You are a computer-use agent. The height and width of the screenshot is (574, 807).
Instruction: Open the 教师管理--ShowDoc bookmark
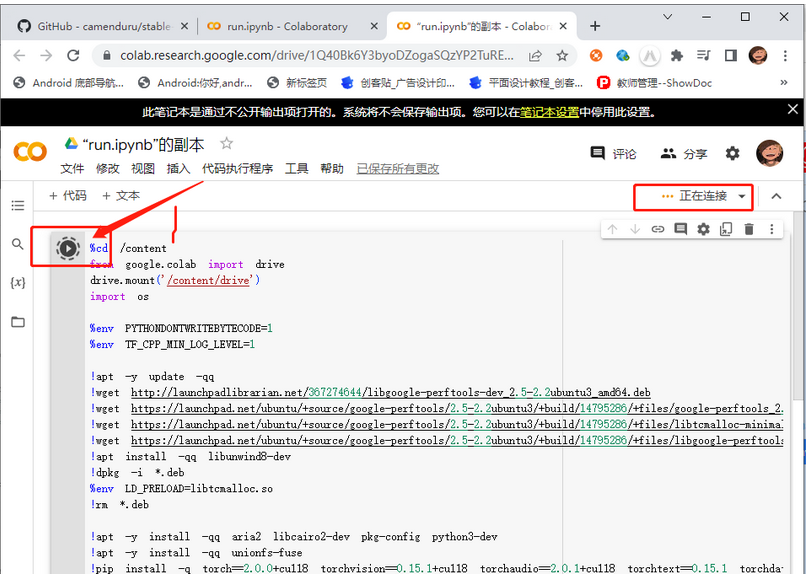pos(654,83)
